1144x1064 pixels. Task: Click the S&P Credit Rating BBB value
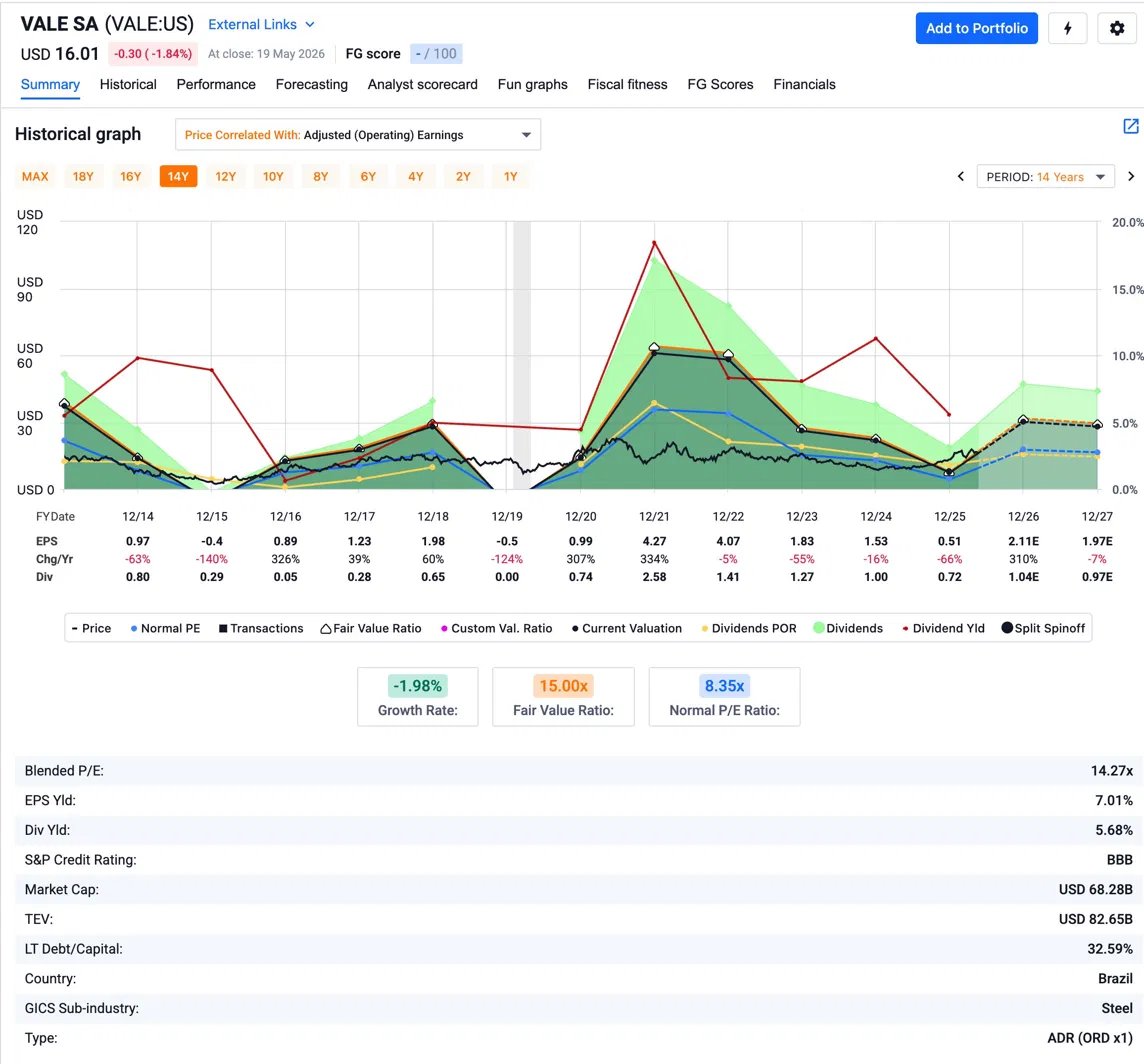click(x=1119, y=860)
